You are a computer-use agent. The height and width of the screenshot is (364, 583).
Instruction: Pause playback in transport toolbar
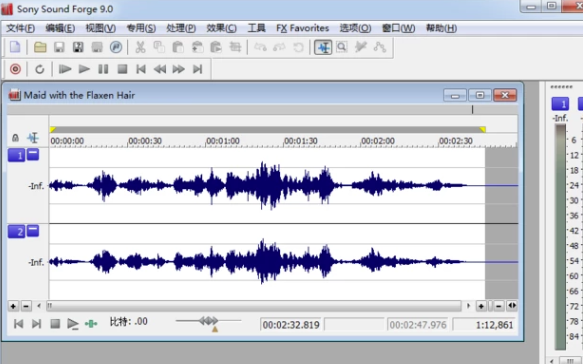[x=103, y=69]
